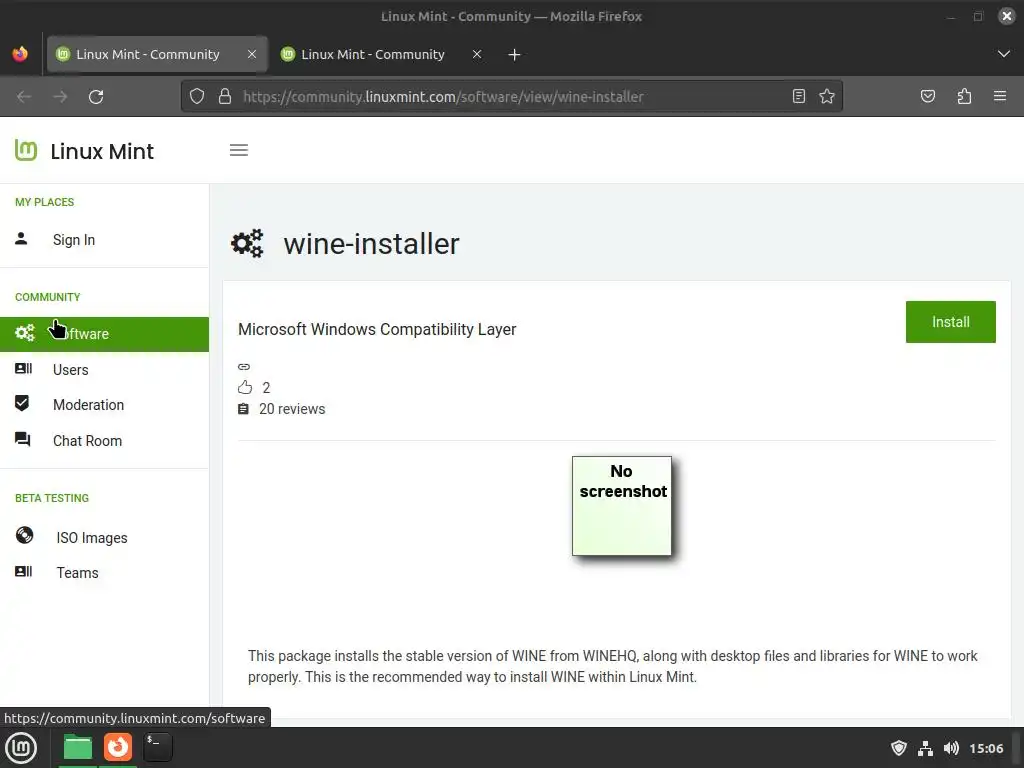
Task: Click the clock showing 15:06
Action: 986,748
